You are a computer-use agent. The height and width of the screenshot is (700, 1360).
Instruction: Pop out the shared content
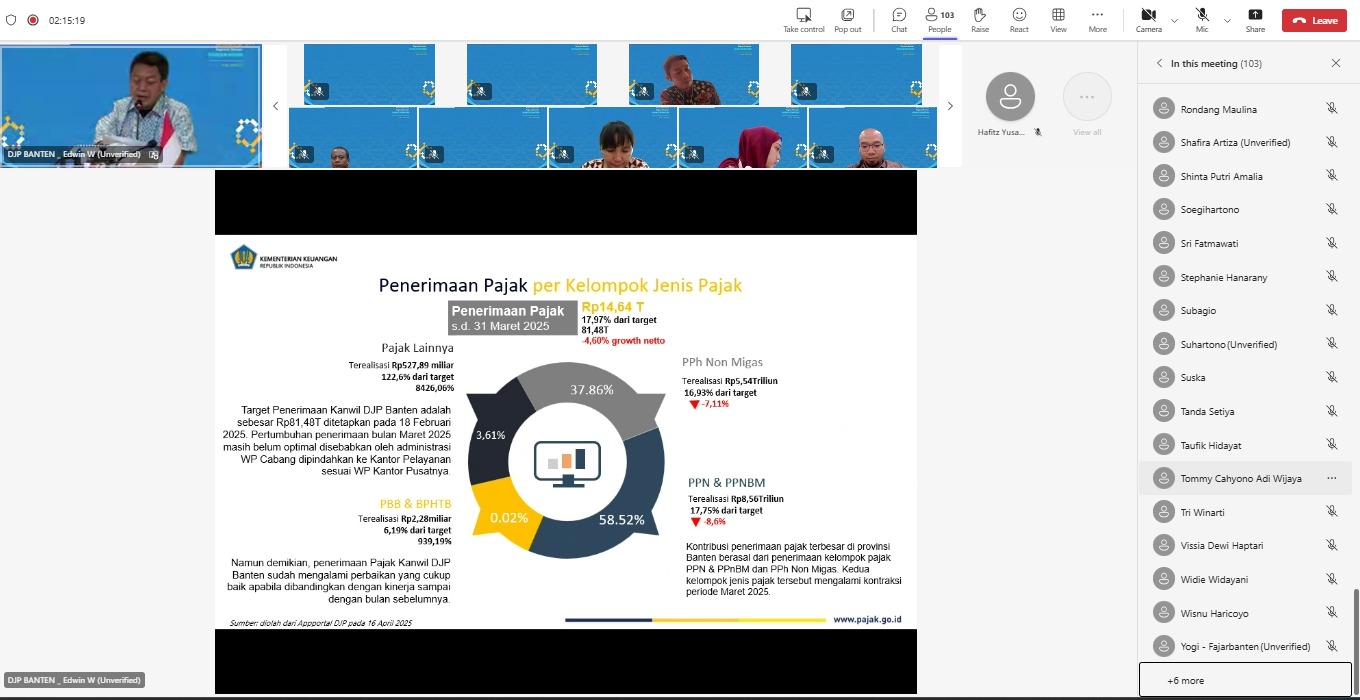847,15
